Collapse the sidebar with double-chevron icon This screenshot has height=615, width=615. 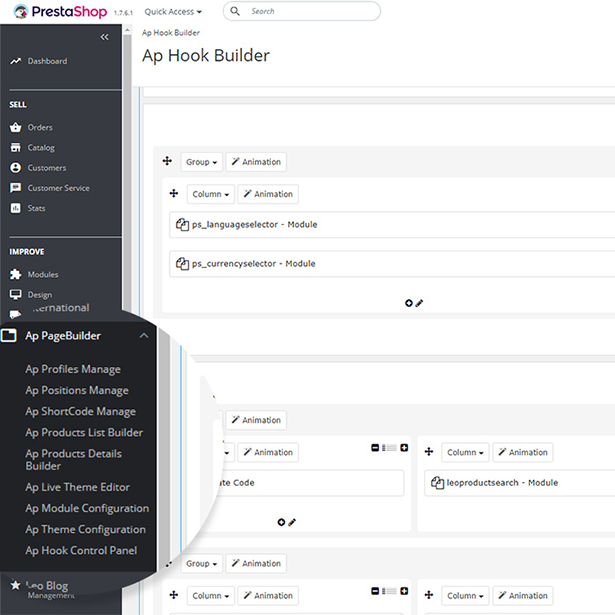[x=104, y=37]
